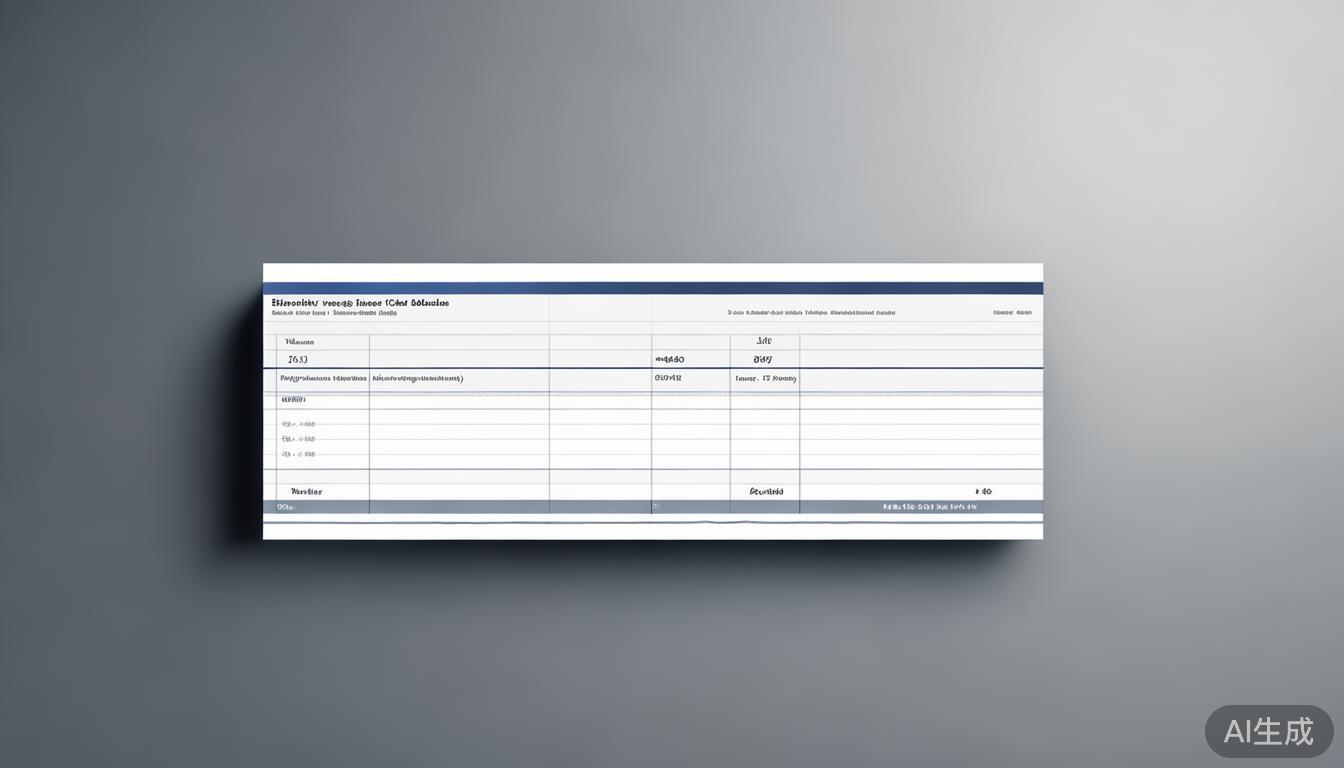
Task: Select the bold title text of the form
Action: 360,302
